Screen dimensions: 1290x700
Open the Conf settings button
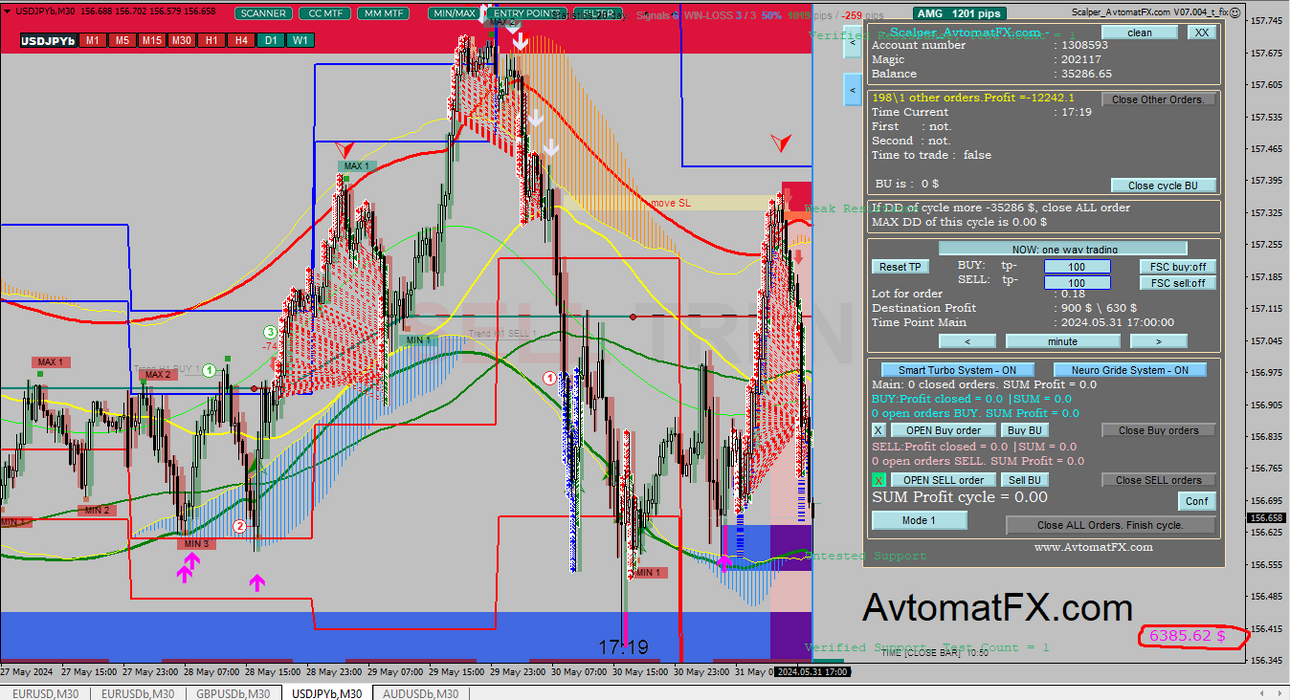(1196, 501)
